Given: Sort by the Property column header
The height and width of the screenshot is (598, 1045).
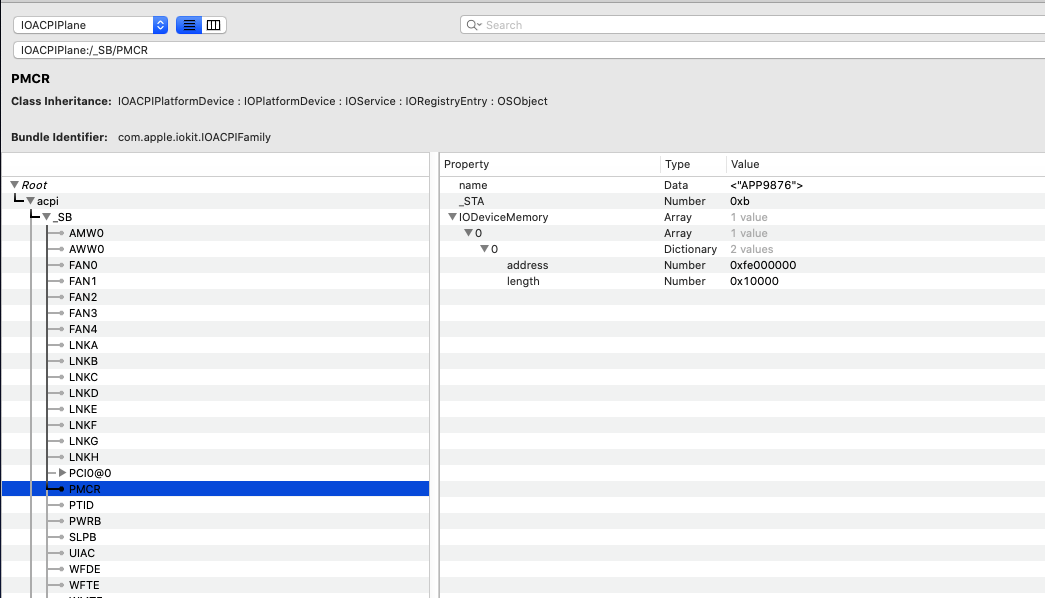Looking at the screenshot, I should pyautogui.click(x=550, y=164).
